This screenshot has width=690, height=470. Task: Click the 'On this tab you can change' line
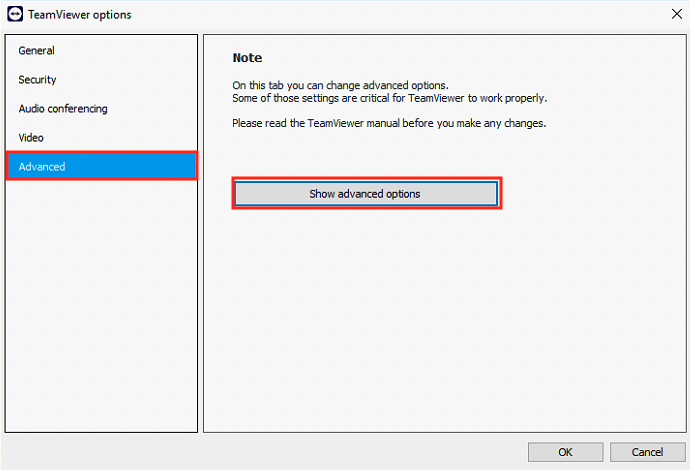[x=340, y=85]
